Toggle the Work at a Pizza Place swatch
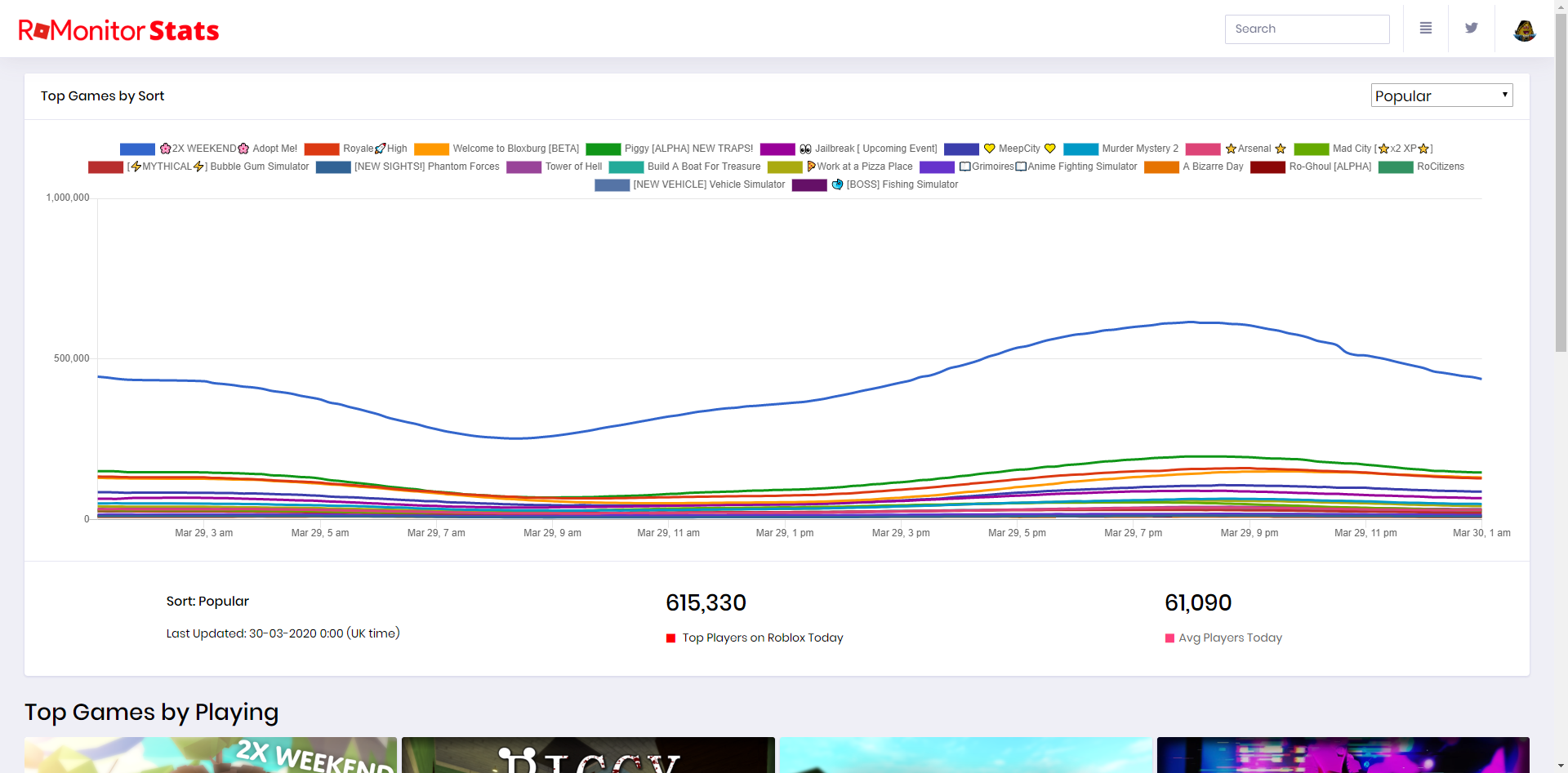Screen dimensions: 1568x773 tap(785, 167)
